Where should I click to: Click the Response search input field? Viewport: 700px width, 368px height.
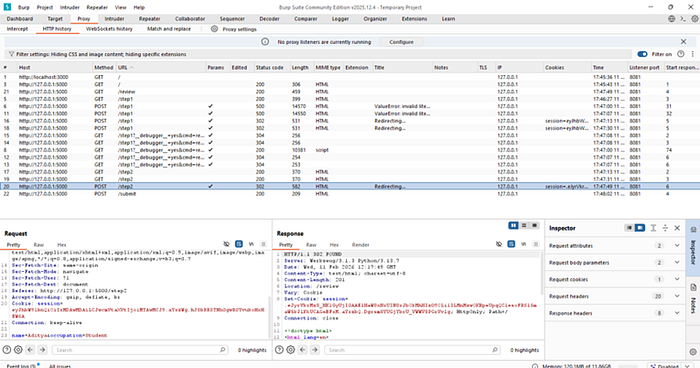point(412,350)
